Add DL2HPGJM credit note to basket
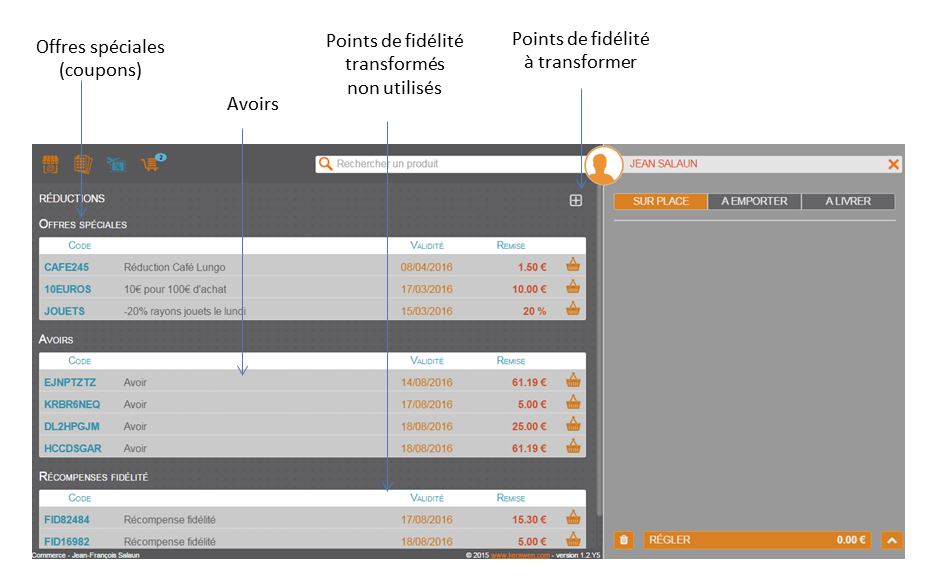The height and width of the screenshot is (585, 941). [573, 424]
